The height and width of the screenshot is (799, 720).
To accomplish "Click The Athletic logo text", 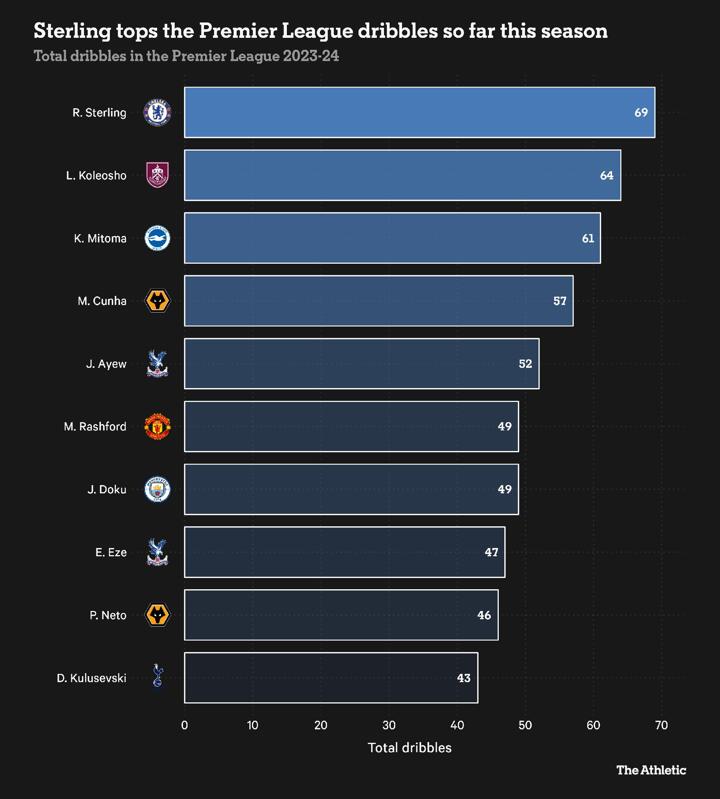I will coord(651,770).
